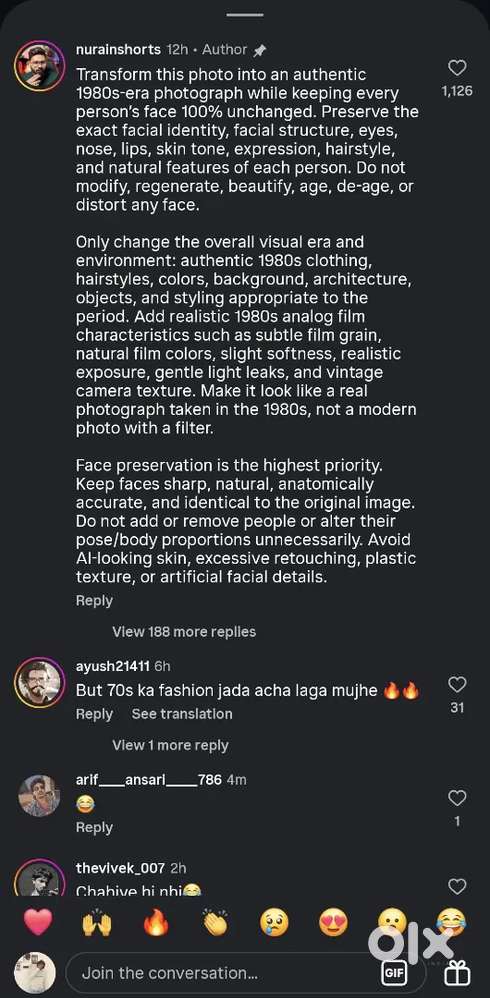
Task: Send heart-eyes emoji reaction
Action: [333, 922]
